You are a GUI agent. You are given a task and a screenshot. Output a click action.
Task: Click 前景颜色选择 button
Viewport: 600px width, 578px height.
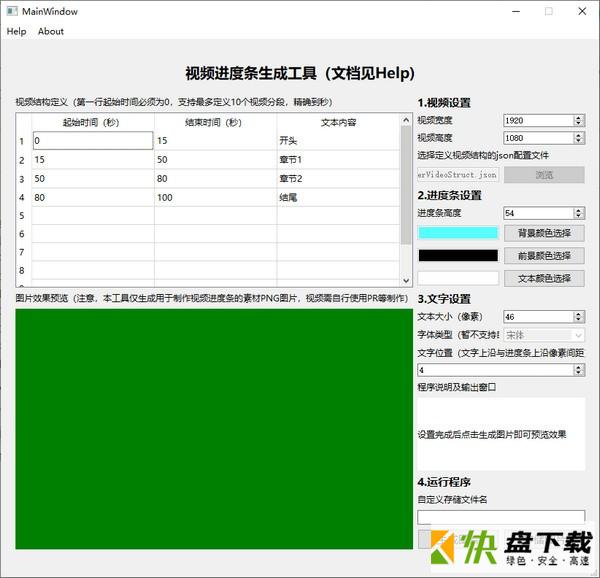point(544,256)
